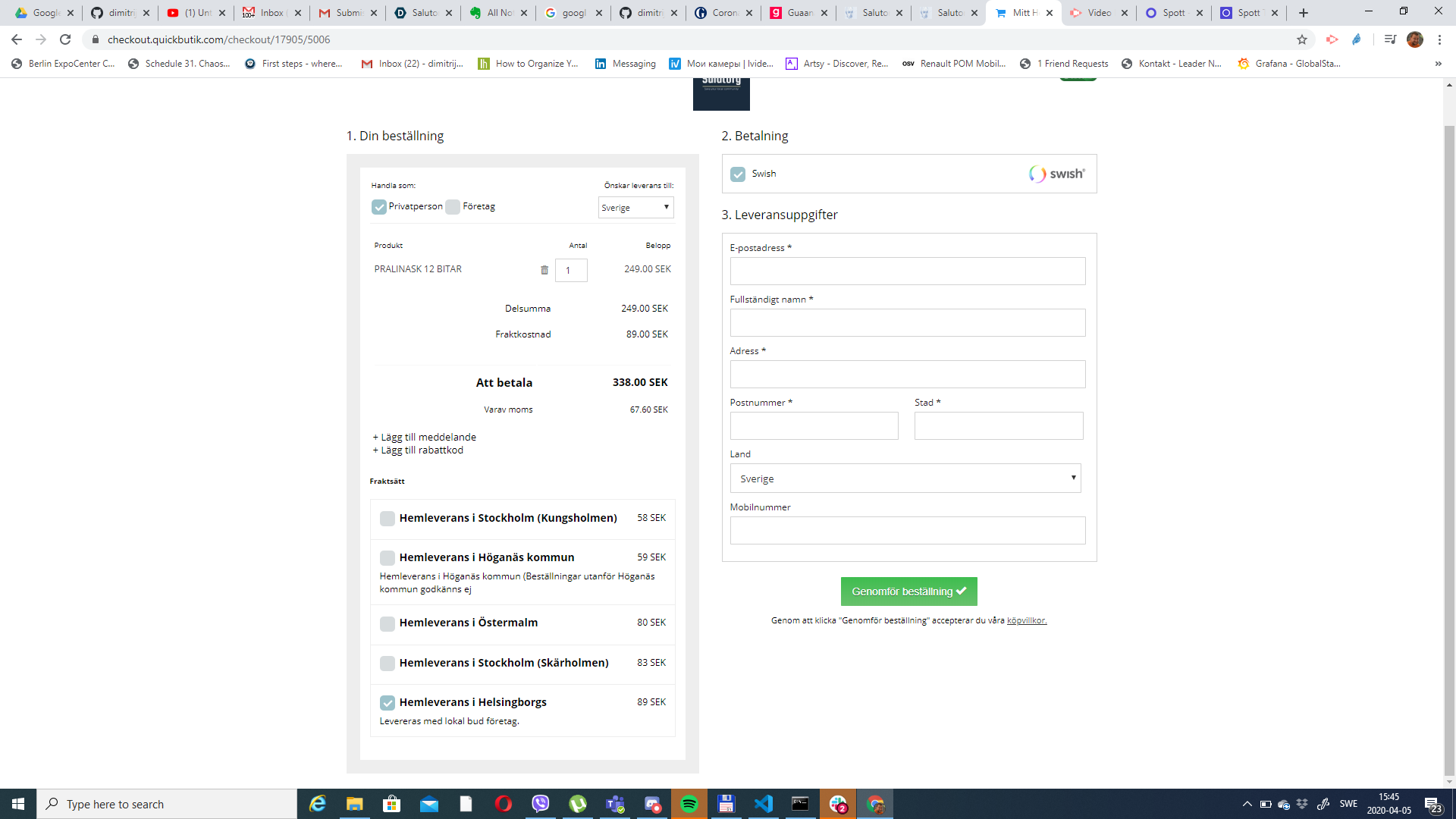This screenshot has width=1456, height=819.
Task: Click the Fullständigt namn field
Action: (908, 323)
